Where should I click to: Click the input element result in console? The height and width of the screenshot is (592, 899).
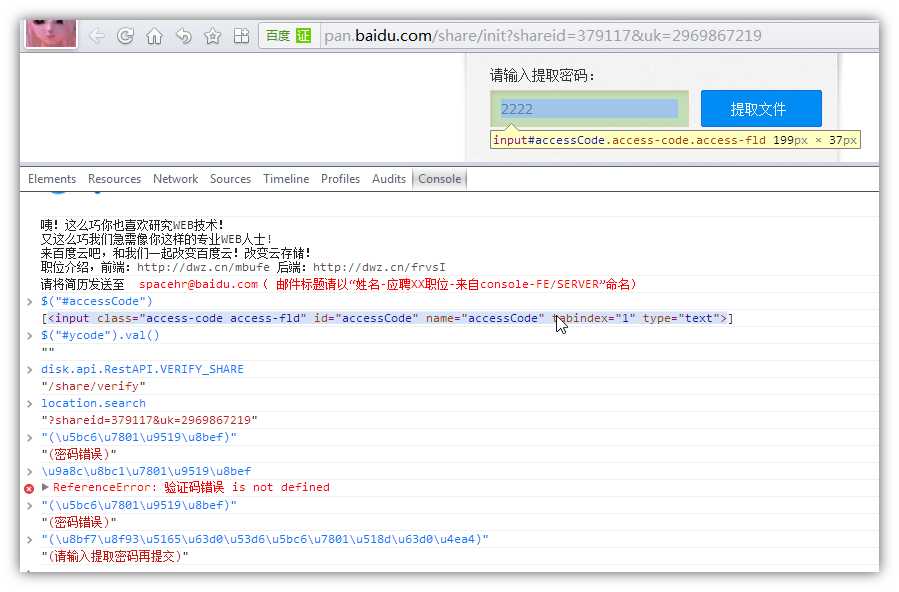[x=387, y=318]
